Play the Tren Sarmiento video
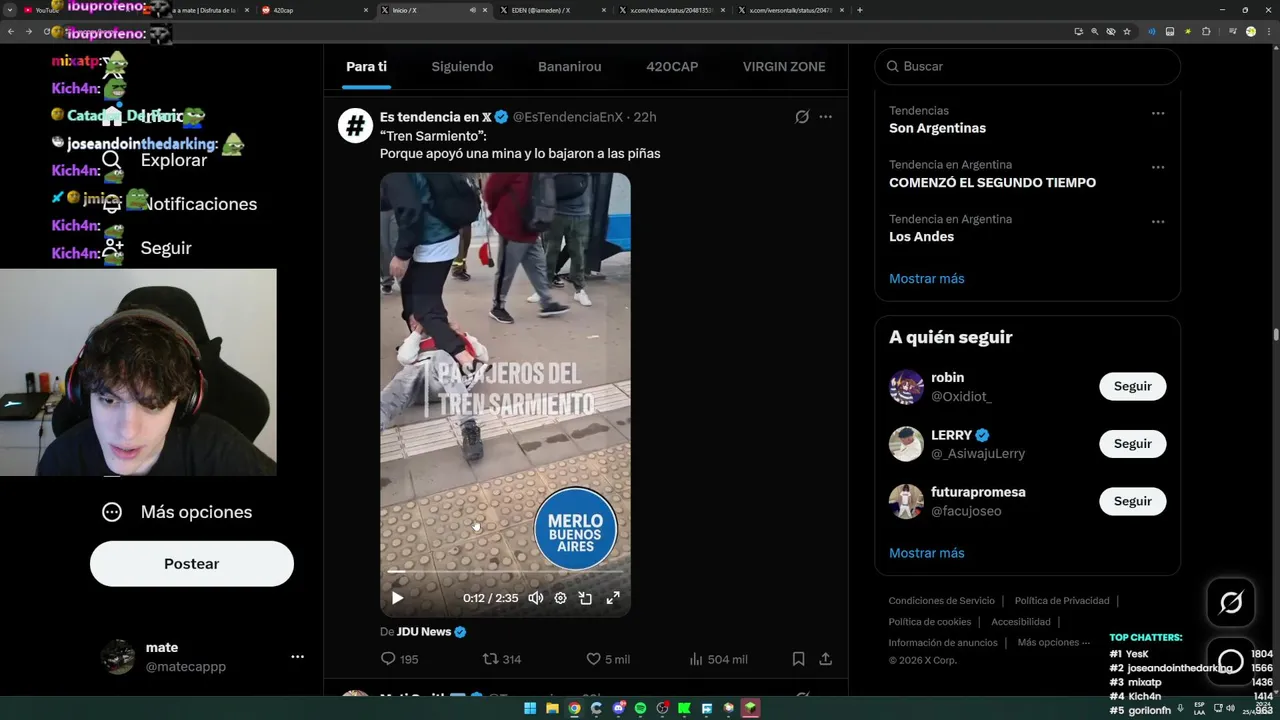 coord(397,598)
